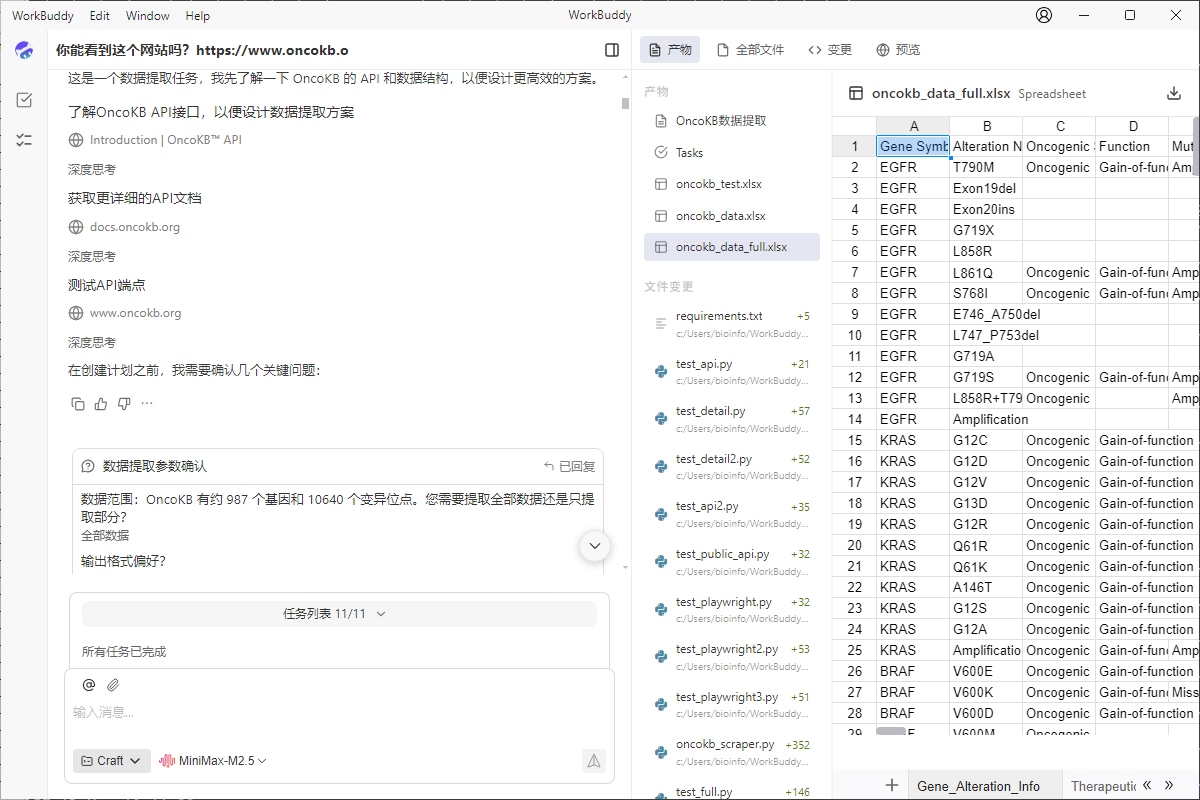Open the Introduction | OncoKB™ API link
Viewport: 1200px width, 800px height.
pyautogui.click(x=166, y=140)
